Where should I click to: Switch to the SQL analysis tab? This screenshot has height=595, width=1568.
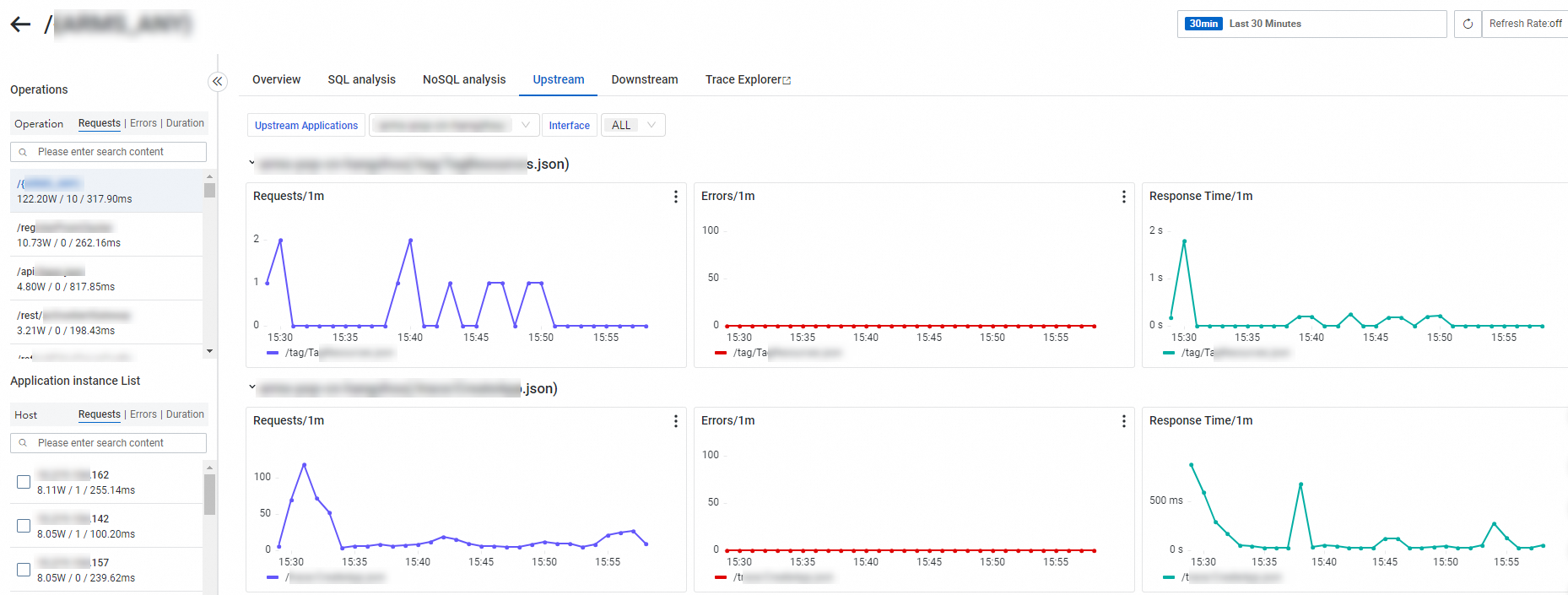(x=361, y=79)
